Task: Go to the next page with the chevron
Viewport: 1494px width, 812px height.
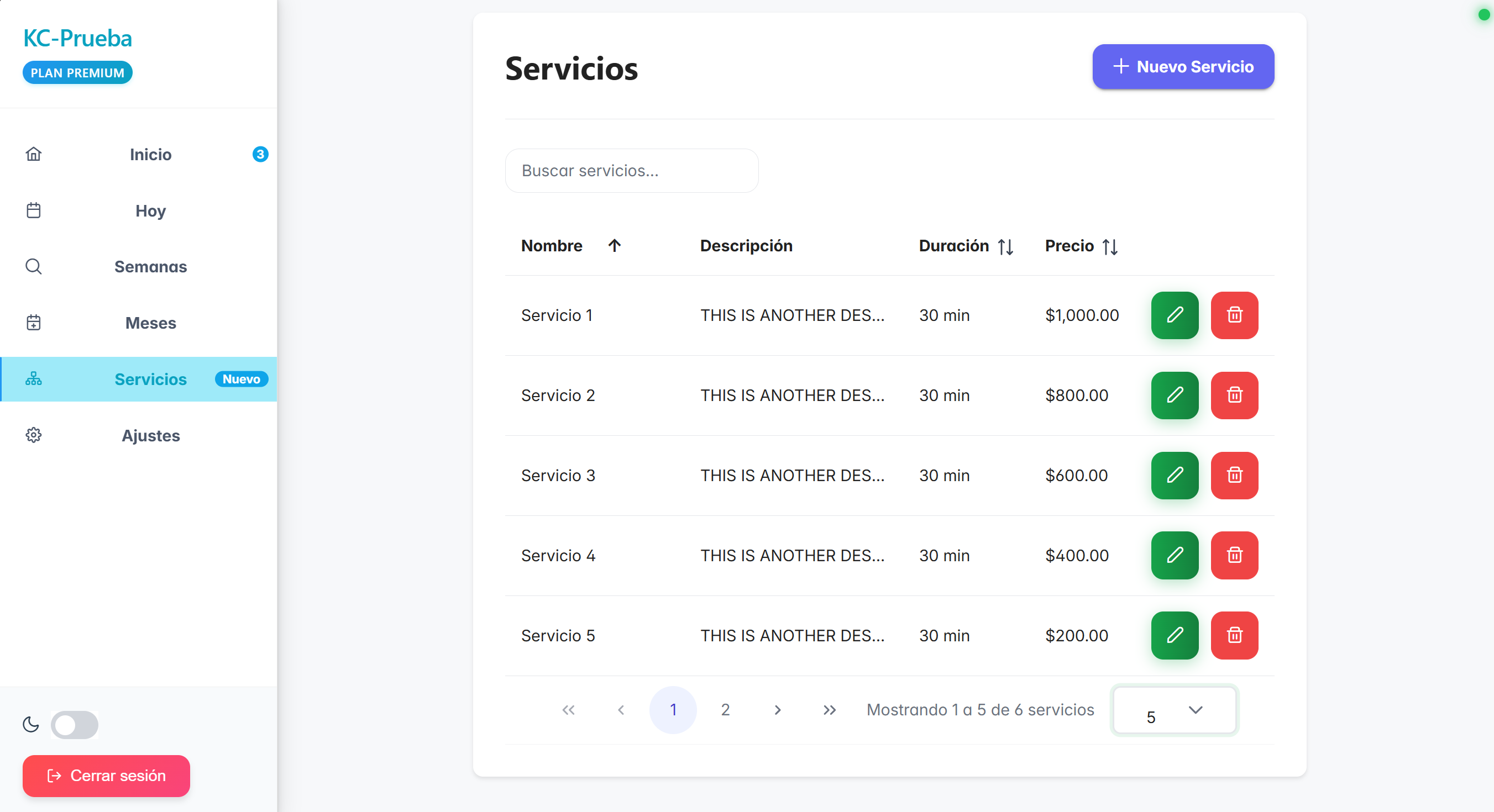Action: tap(777, 710)
